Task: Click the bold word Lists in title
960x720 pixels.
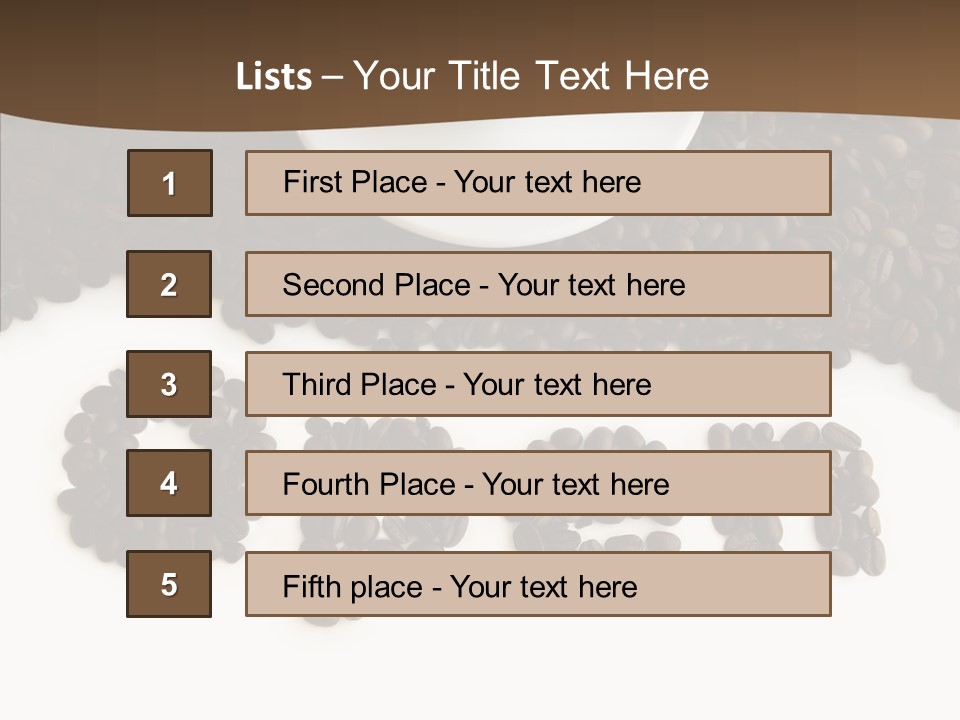Action: [x=273, y=77]
